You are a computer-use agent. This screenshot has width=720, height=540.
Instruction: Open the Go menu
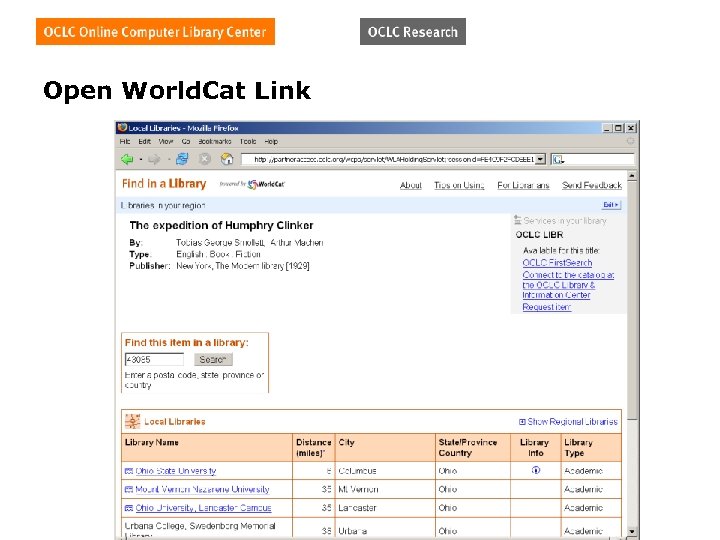[186, 141]
